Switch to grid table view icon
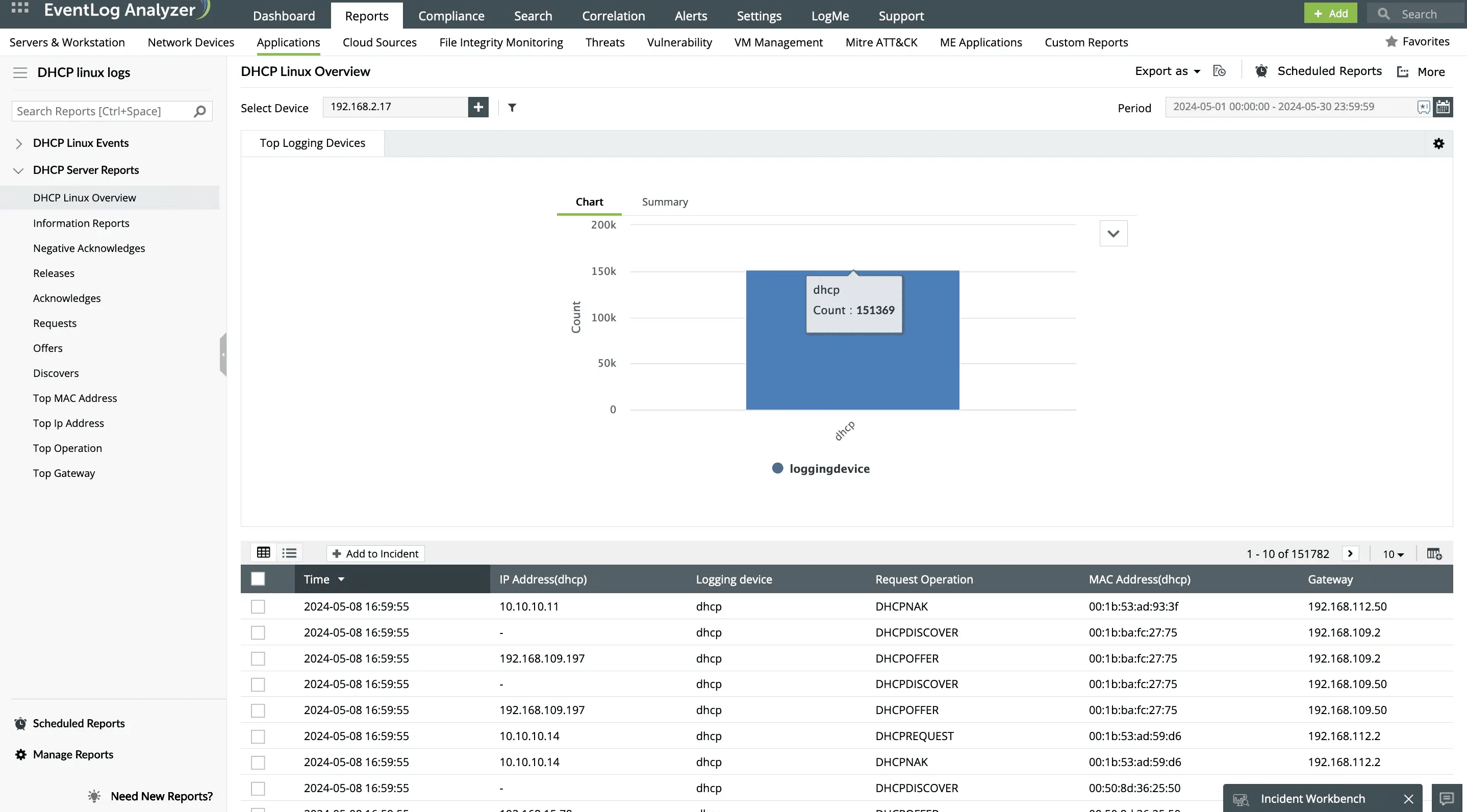The image size is (1467, 812). tap(263, 553)
